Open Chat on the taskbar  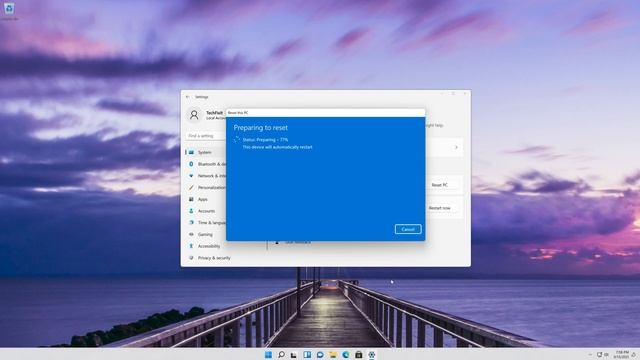pyautogui.click(x=320, y=355)
